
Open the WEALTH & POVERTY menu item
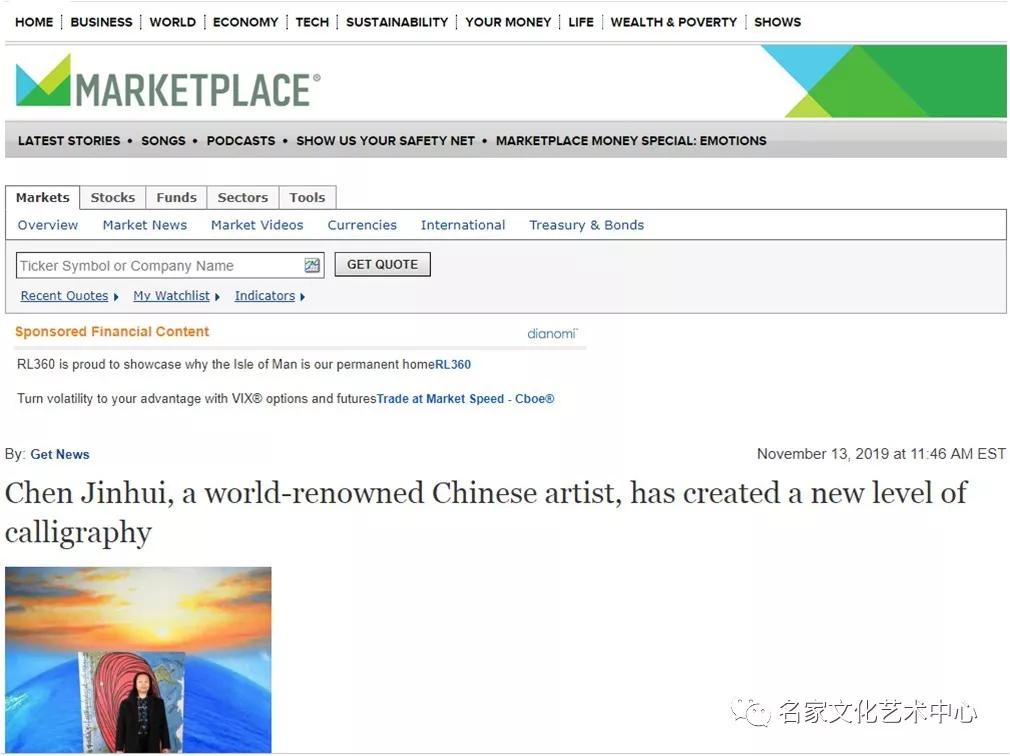(674, 22)
